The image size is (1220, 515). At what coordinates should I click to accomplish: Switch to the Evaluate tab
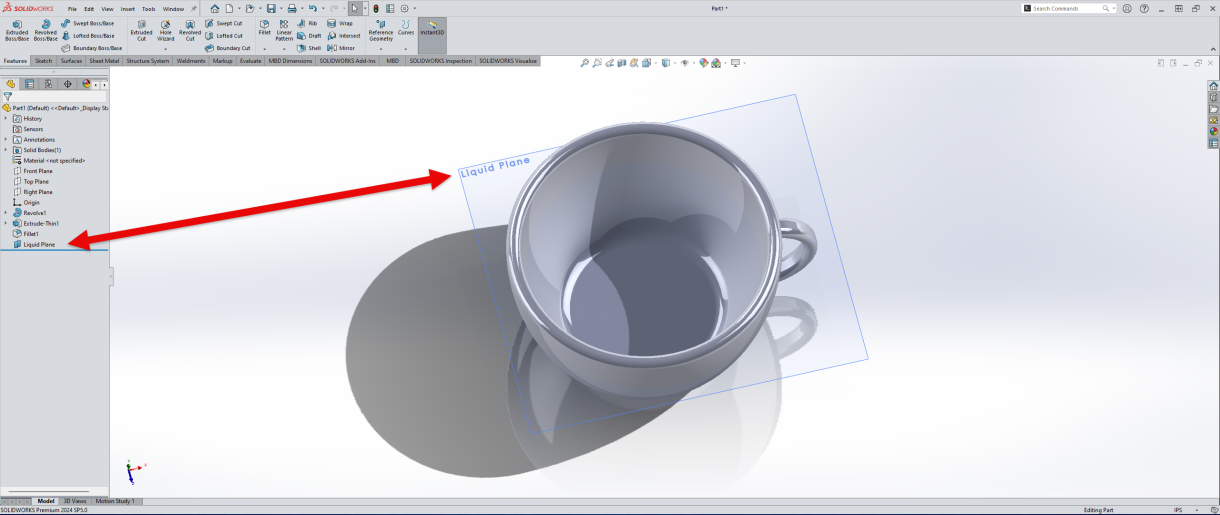coord(250,60)
